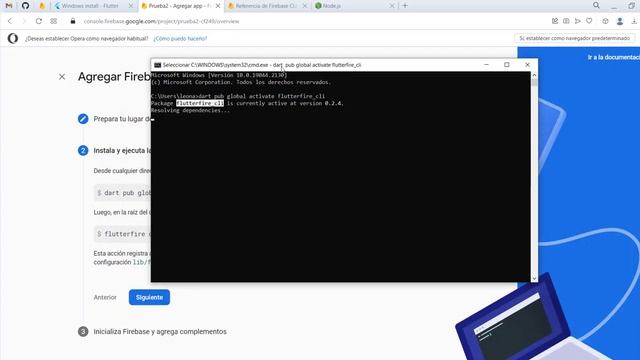The image size is (640, 360).
Task: Open the pinned Gmail tab
Action: (x=9, y=6)
